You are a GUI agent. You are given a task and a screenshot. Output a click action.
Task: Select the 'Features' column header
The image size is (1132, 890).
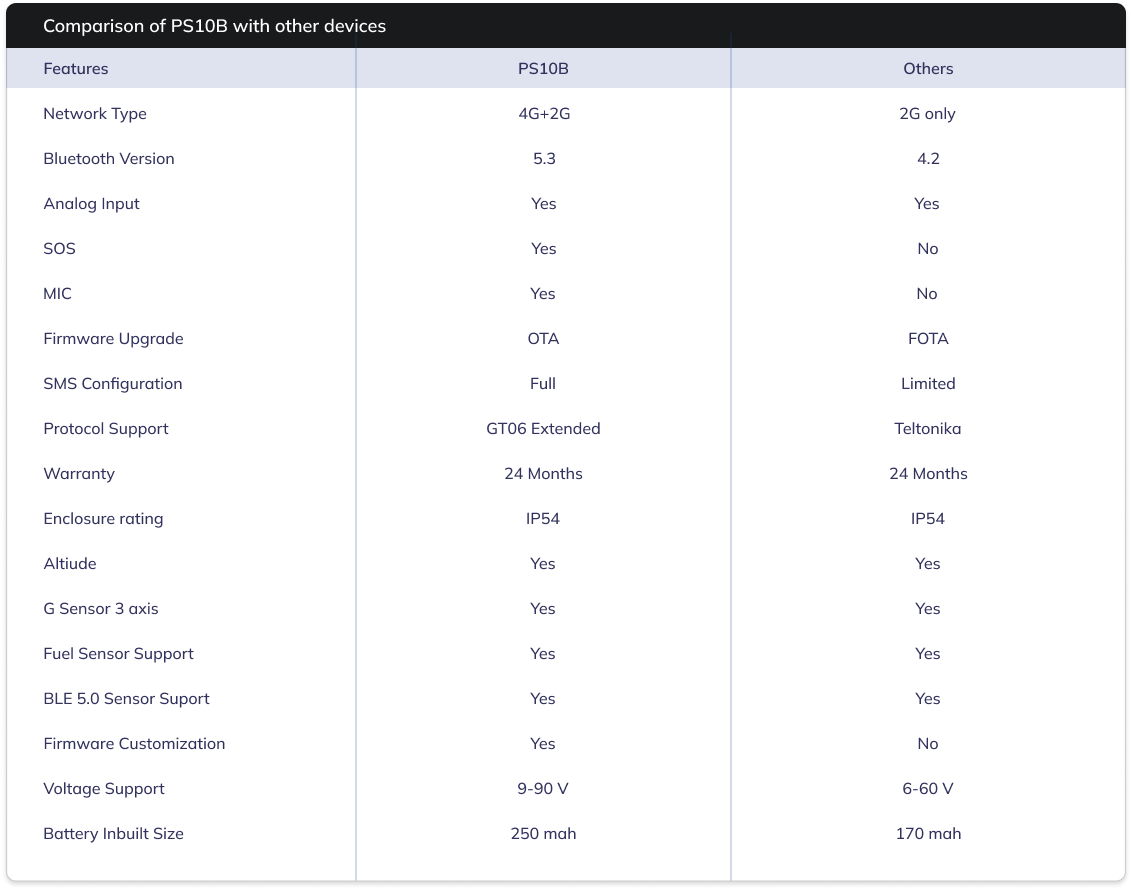coord(76,69)
